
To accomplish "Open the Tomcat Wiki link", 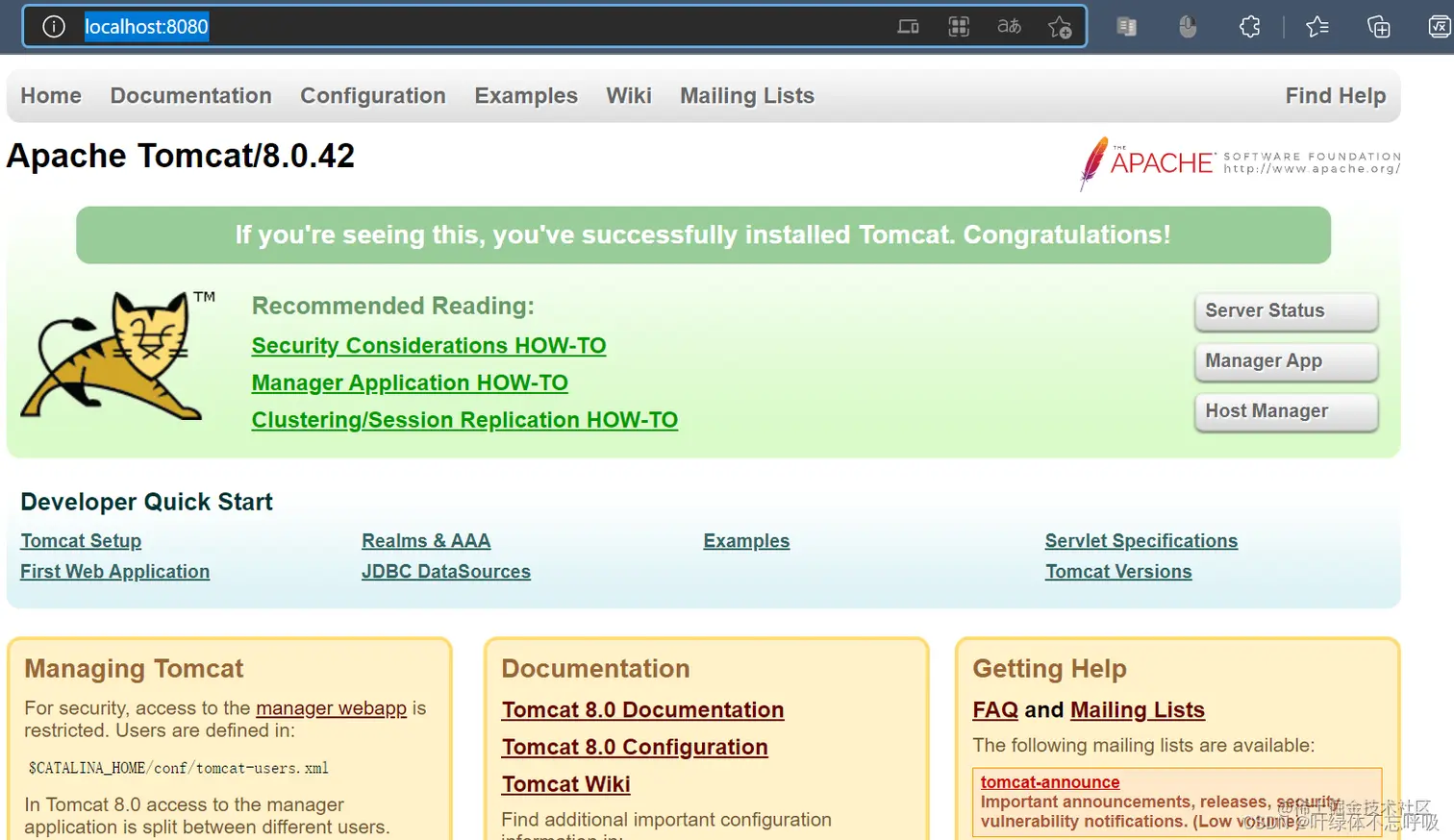I will click(565, 785).
